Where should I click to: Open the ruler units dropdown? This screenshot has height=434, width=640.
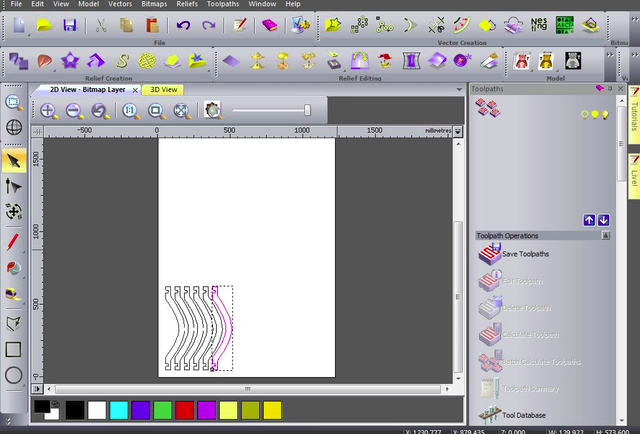tap(458, 131)
